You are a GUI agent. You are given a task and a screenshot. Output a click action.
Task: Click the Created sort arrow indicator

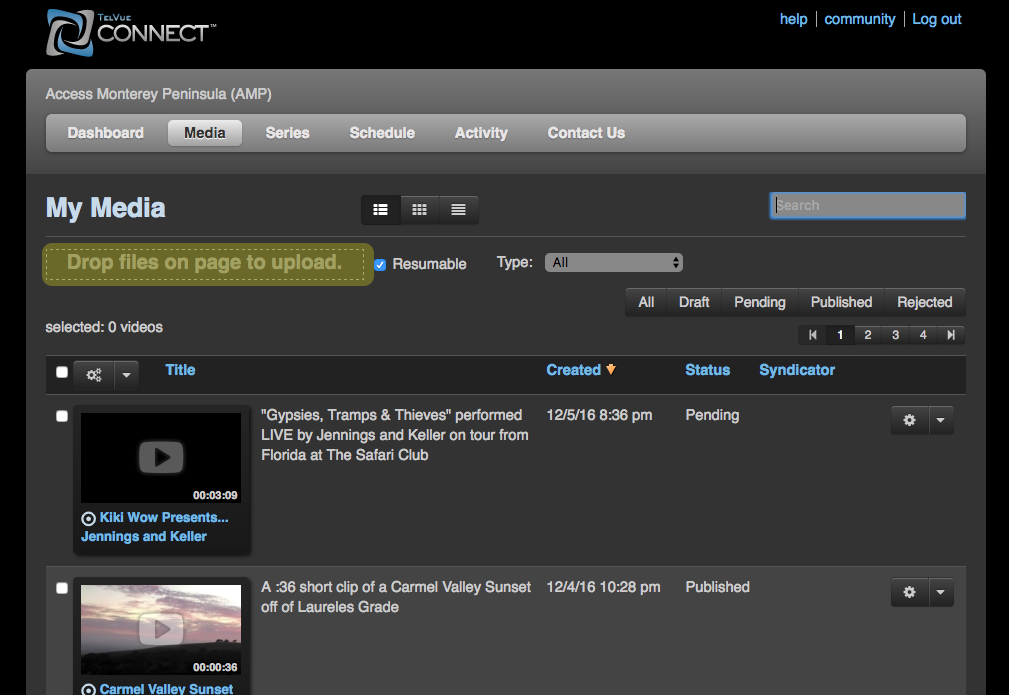611,369
